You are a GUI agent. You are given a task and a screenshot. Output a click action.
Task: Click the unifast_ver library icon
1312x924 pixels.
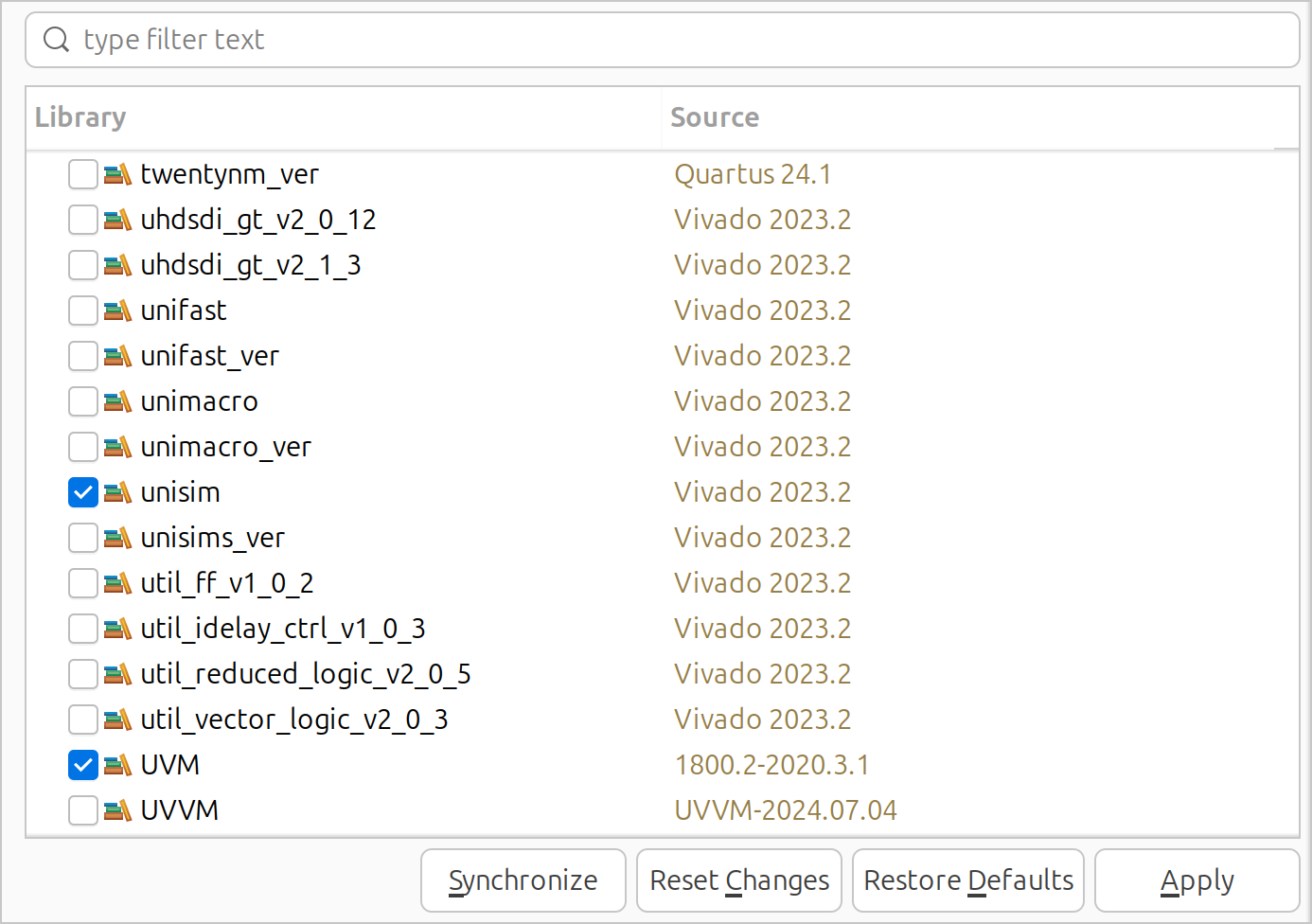pos(117,356)
